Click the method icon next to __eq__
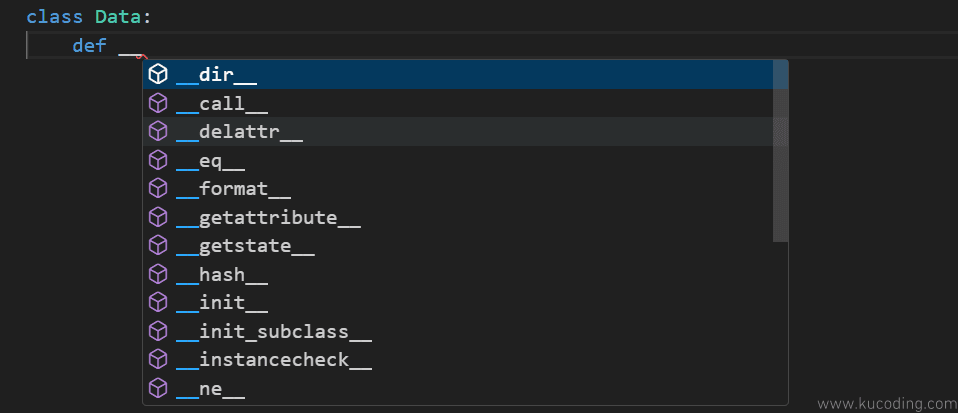The height and width of the screenshot is (413, 958). [x=158, y=160]
